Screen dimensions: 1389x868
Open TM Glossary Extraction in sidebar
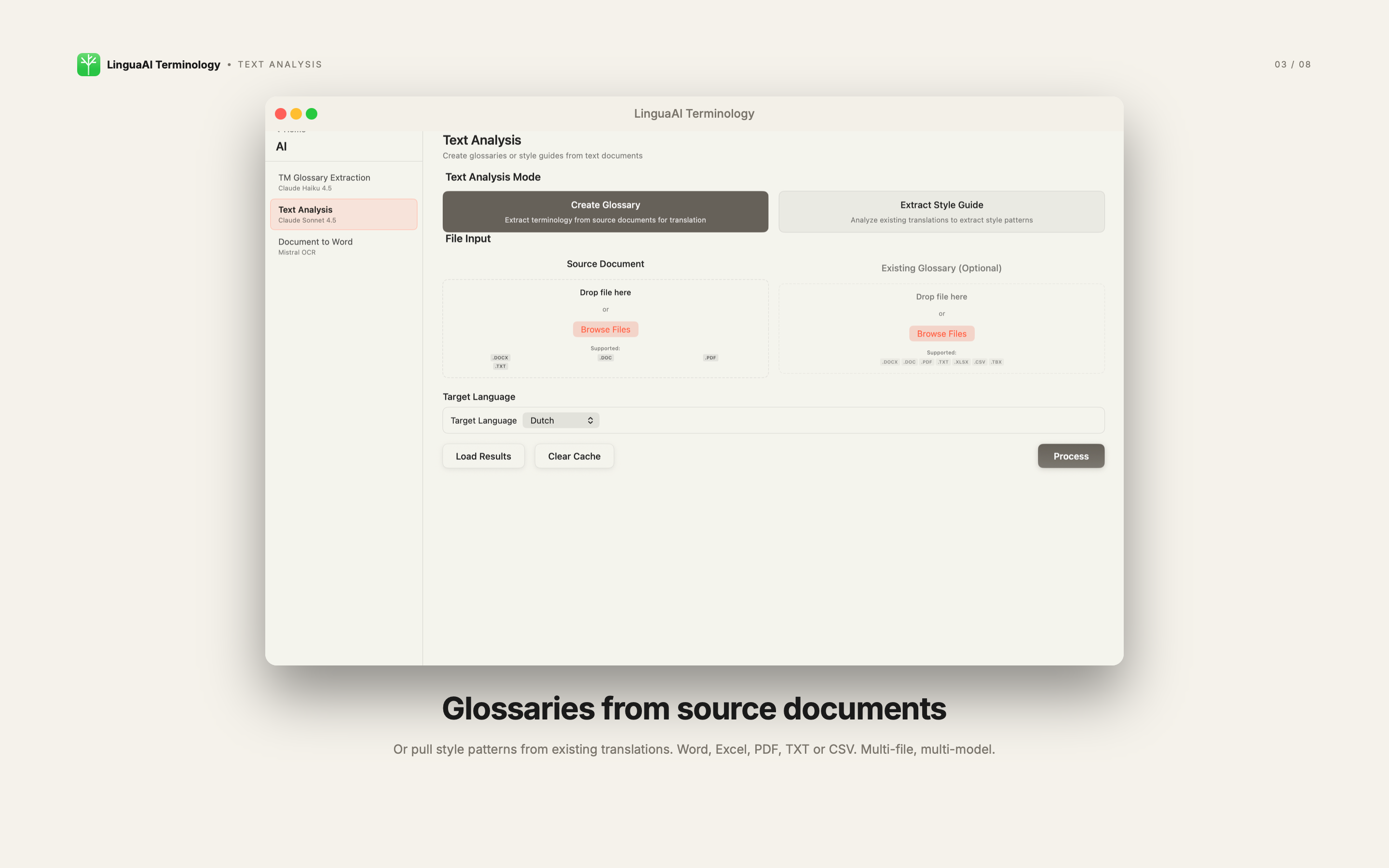click(344, 182)
